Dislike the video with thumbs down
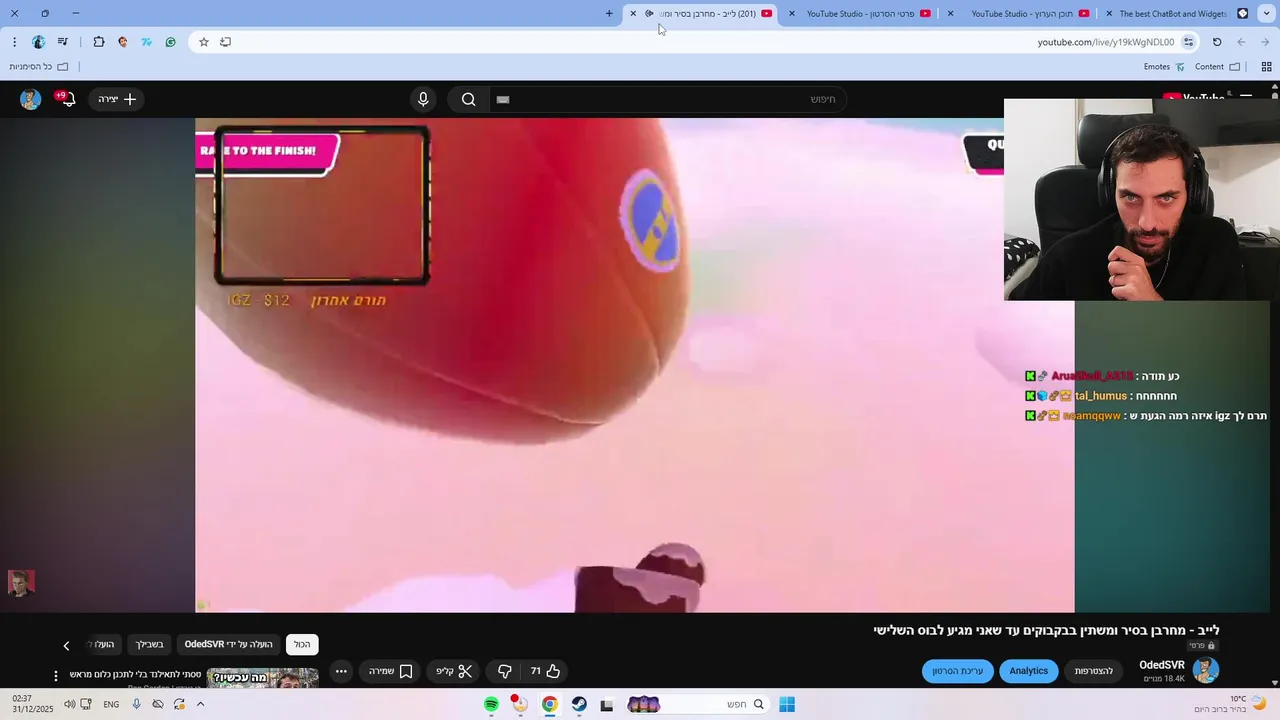Viewport: 1280px width, 720px height. coord(505,671)
